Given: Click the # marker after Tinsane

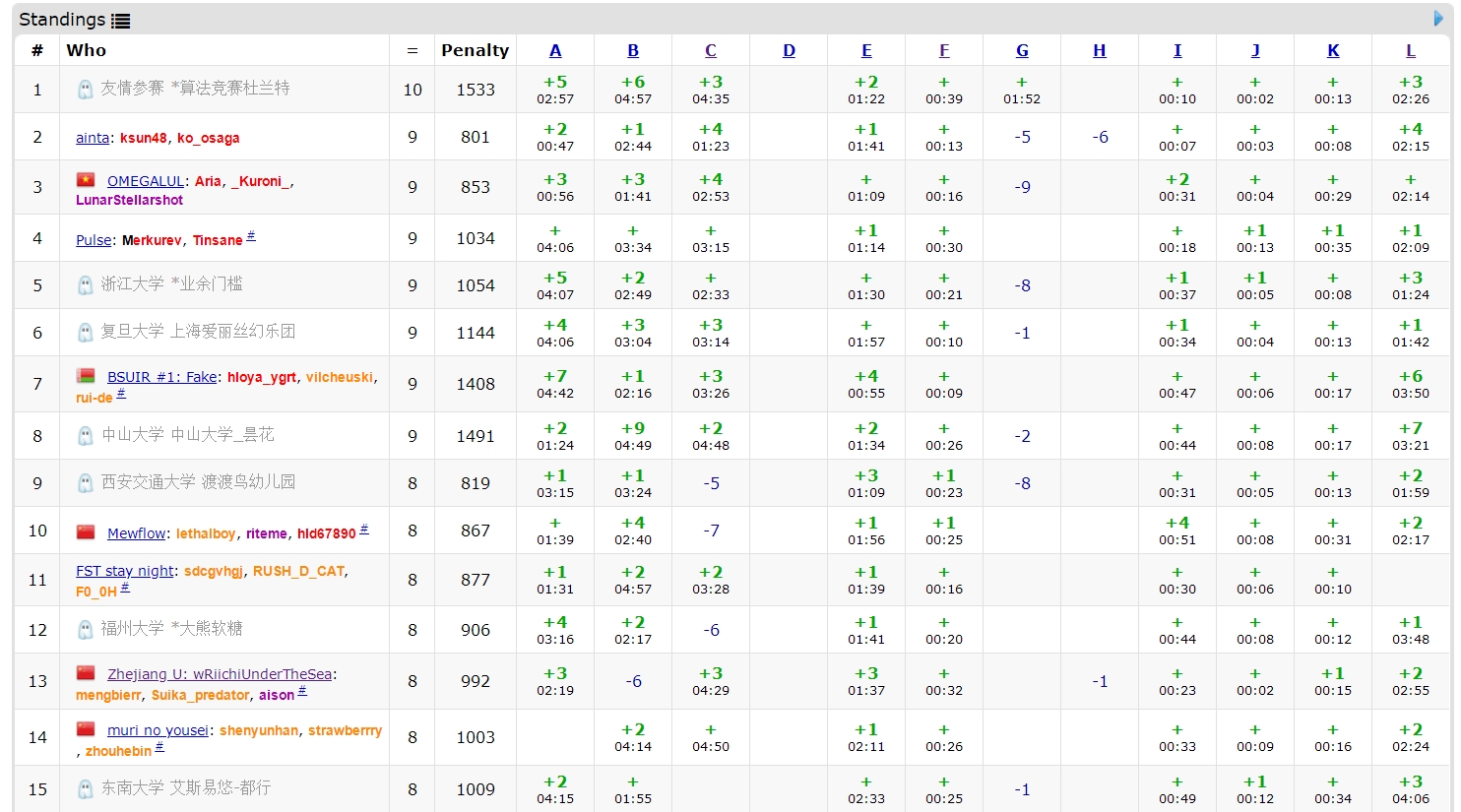Looking at the screenshot, I should [x=251, y=236].
